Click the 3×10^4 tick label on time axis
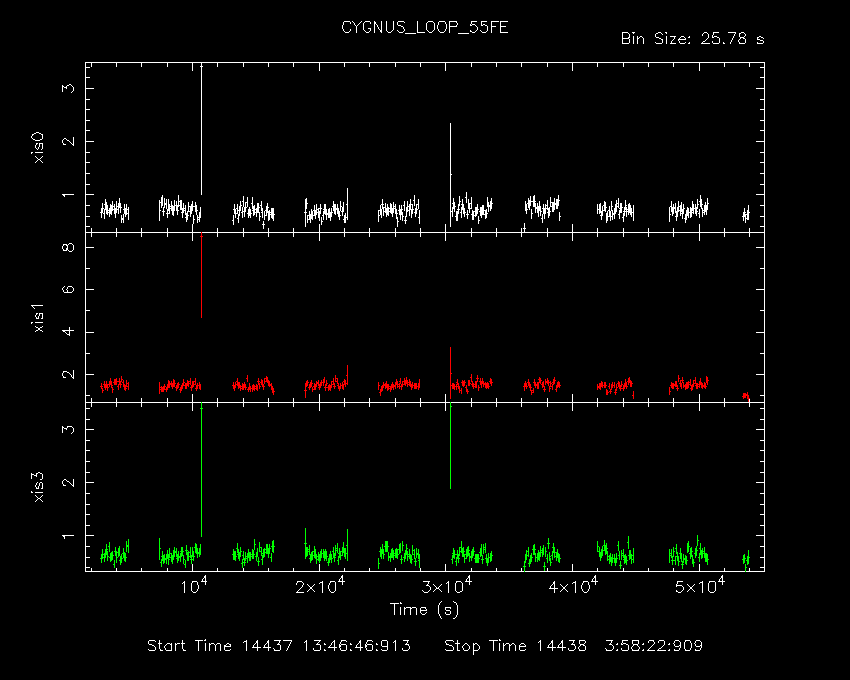The image size is (850, 680). tap(447, 586)
